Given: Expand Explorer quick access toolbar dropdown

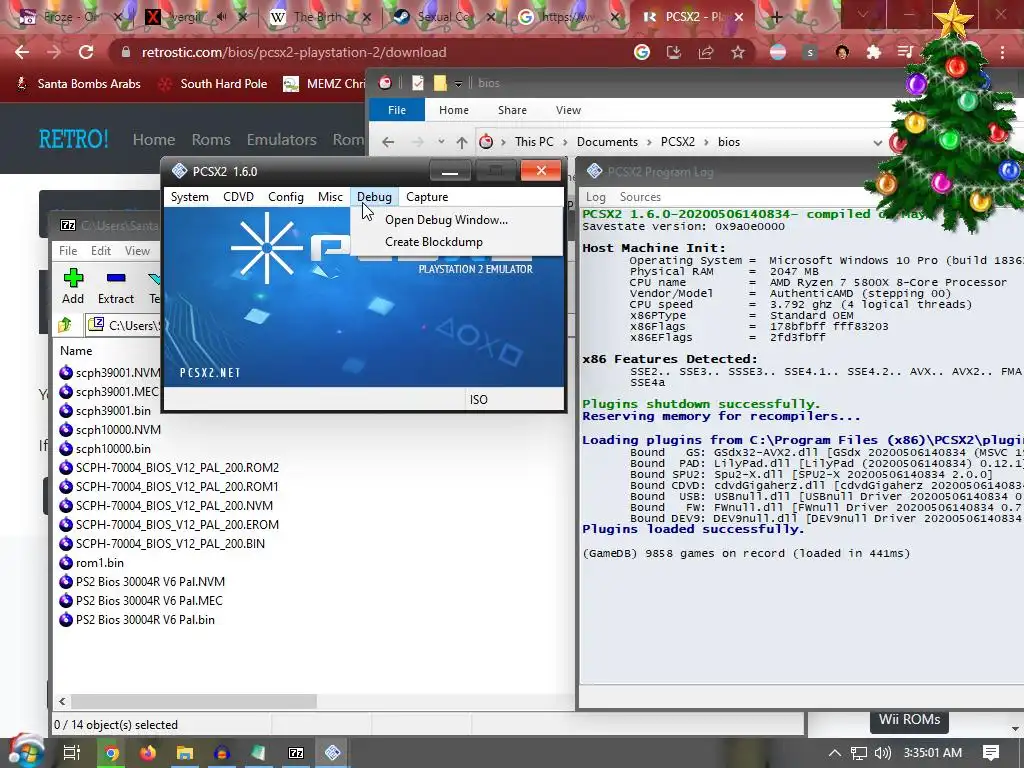Looking at the screenshot, I should pos(458,84).
